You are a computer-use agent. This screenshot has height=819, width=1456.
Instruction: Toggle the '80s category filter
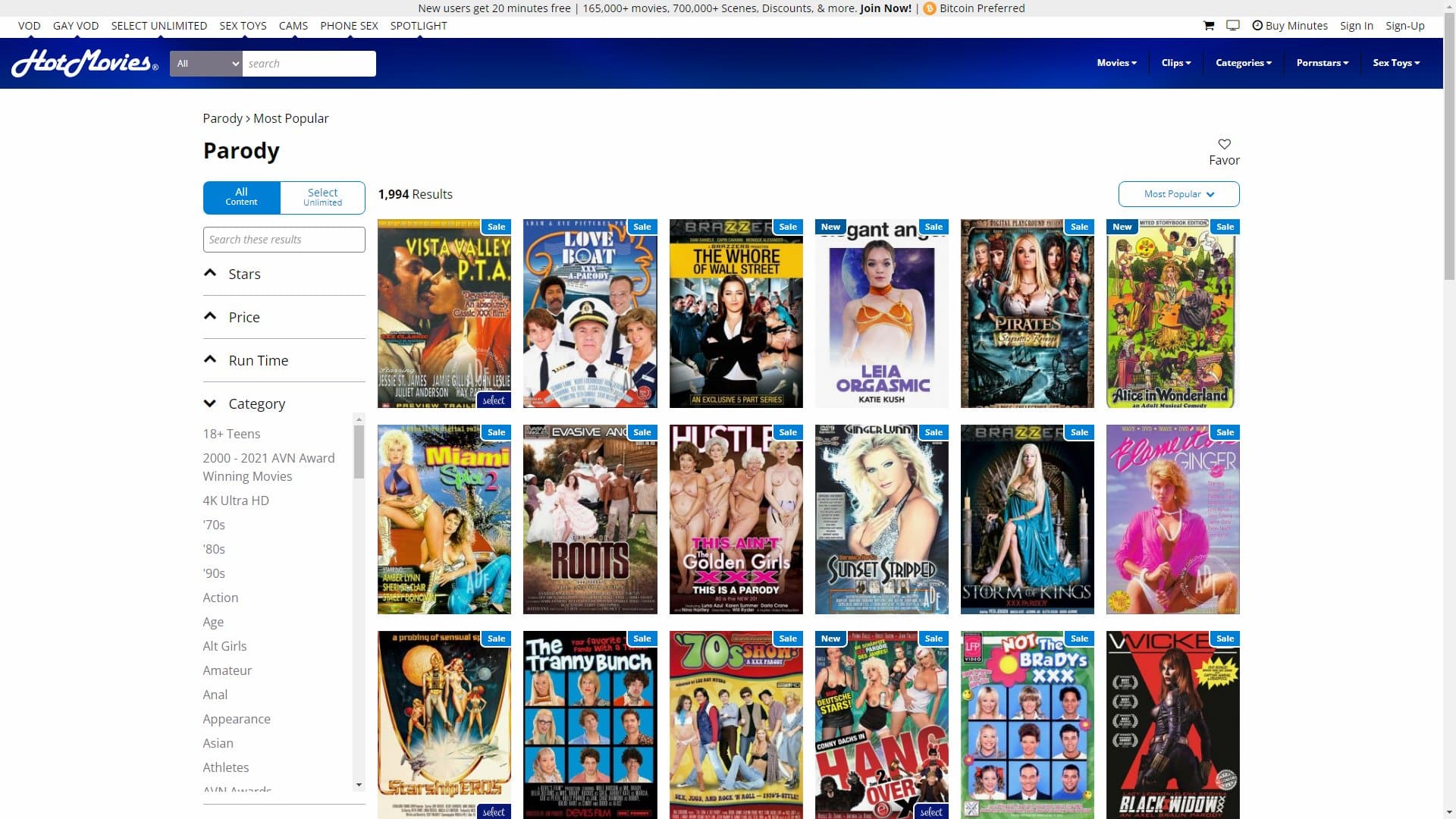pos(215,549)
